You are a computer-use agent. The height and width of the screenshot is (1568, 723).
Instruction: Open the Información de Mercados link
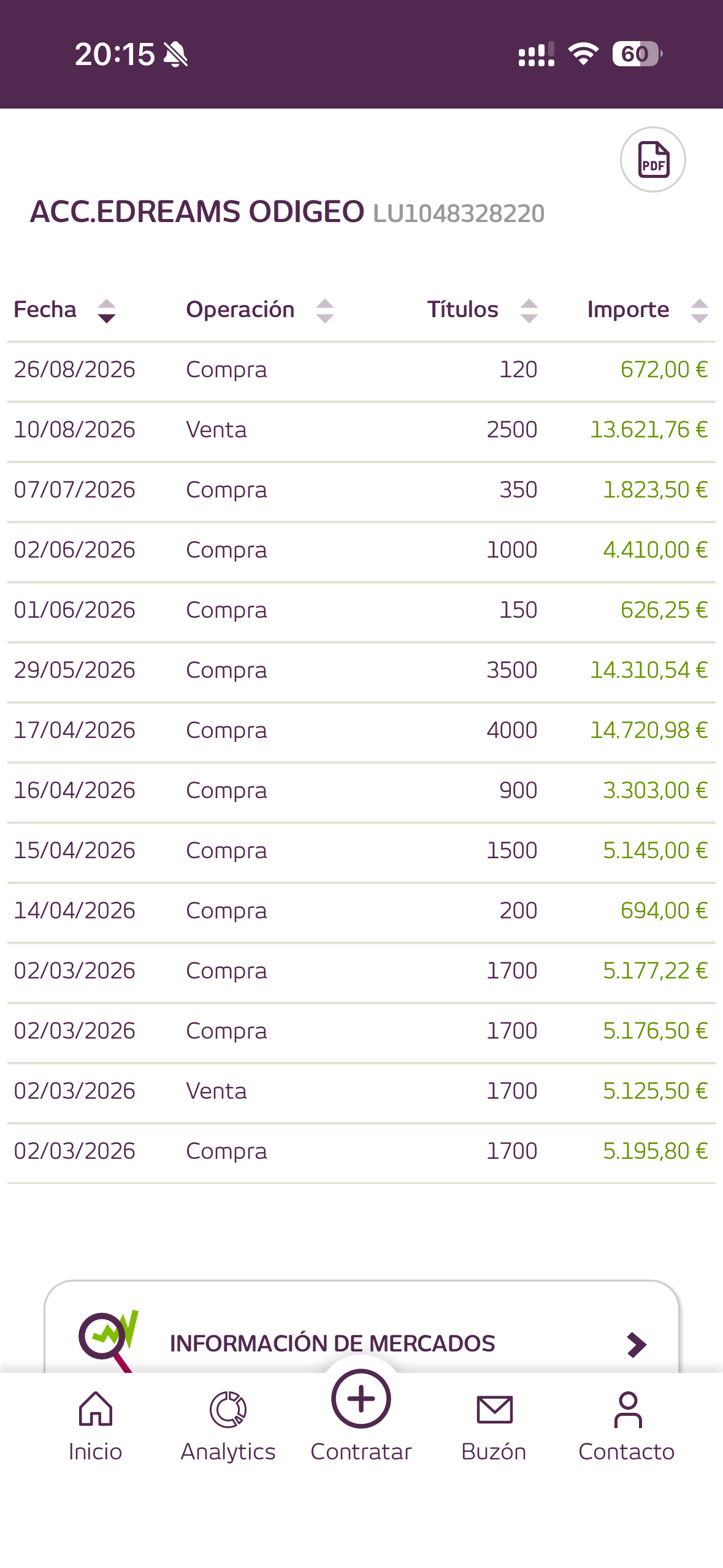pyautogui.click(x=332, y=1343)
